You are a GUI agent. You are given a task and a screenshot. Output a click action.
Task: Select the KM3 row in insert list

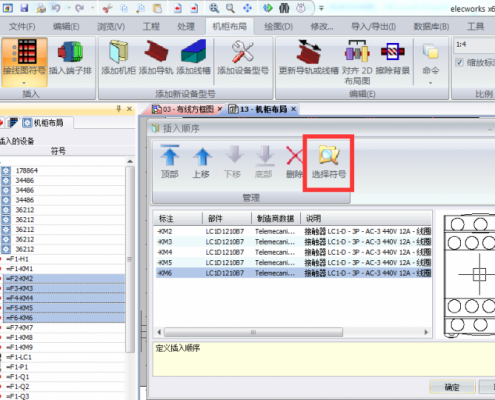(x=293, y=242)
